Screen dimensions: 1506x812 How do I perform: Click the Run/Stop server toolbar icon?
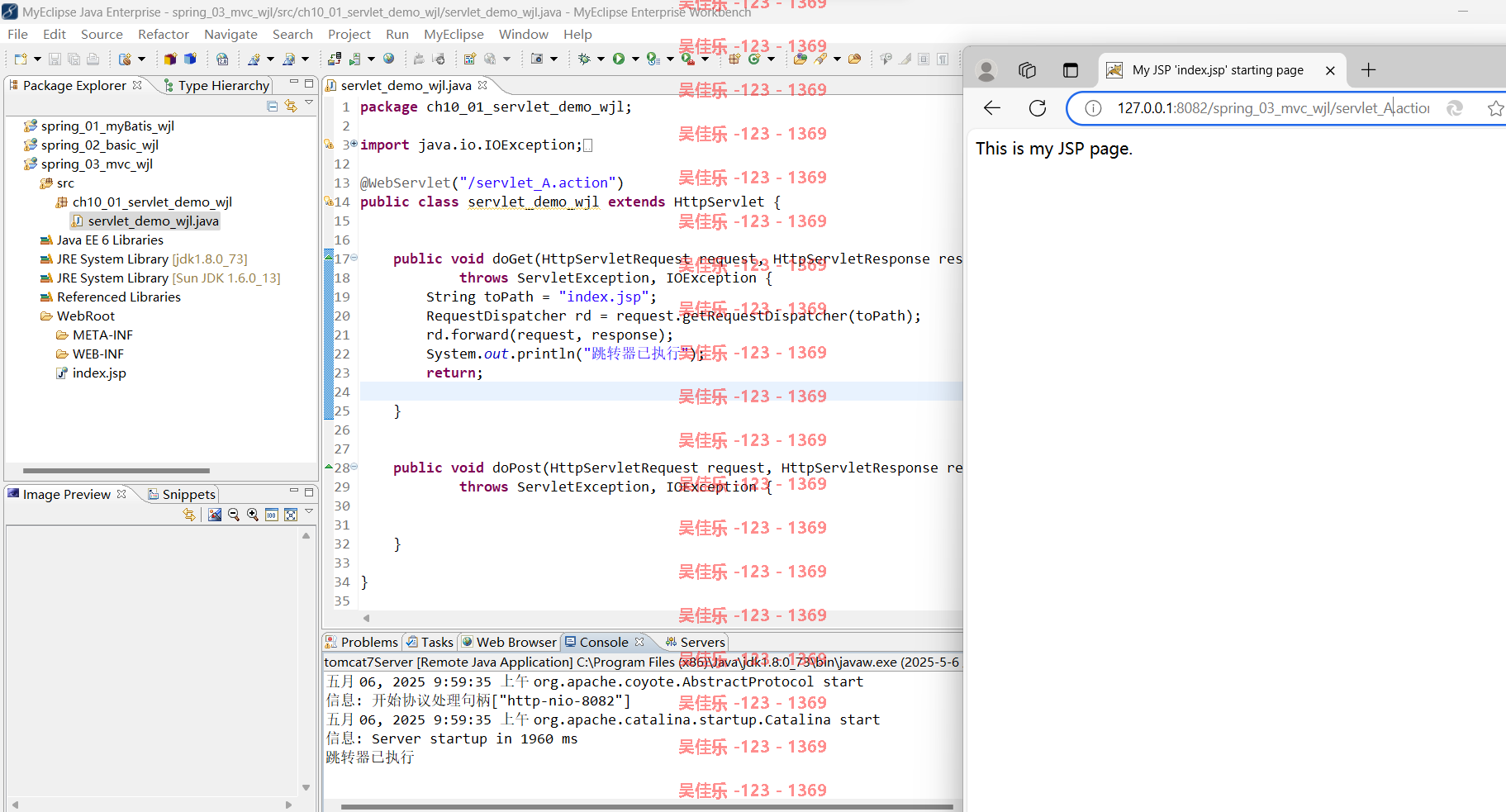tap(354, 59)
